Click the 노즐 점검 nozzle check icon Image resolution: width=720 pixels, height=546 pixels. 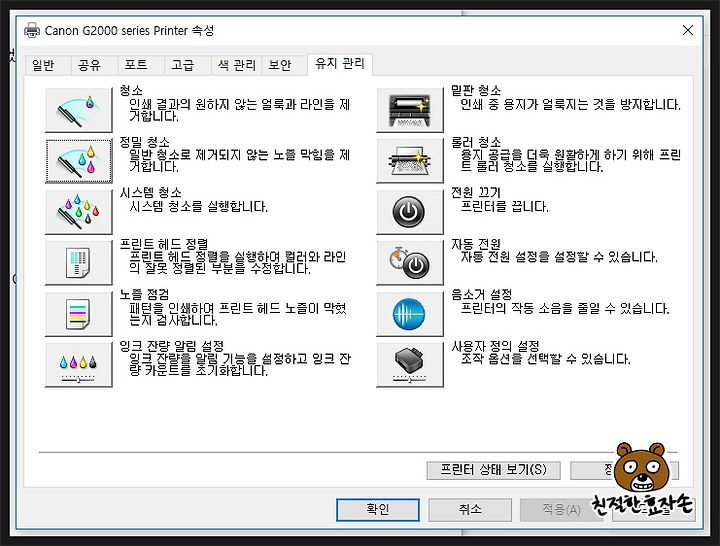click(x=79, y=314)
